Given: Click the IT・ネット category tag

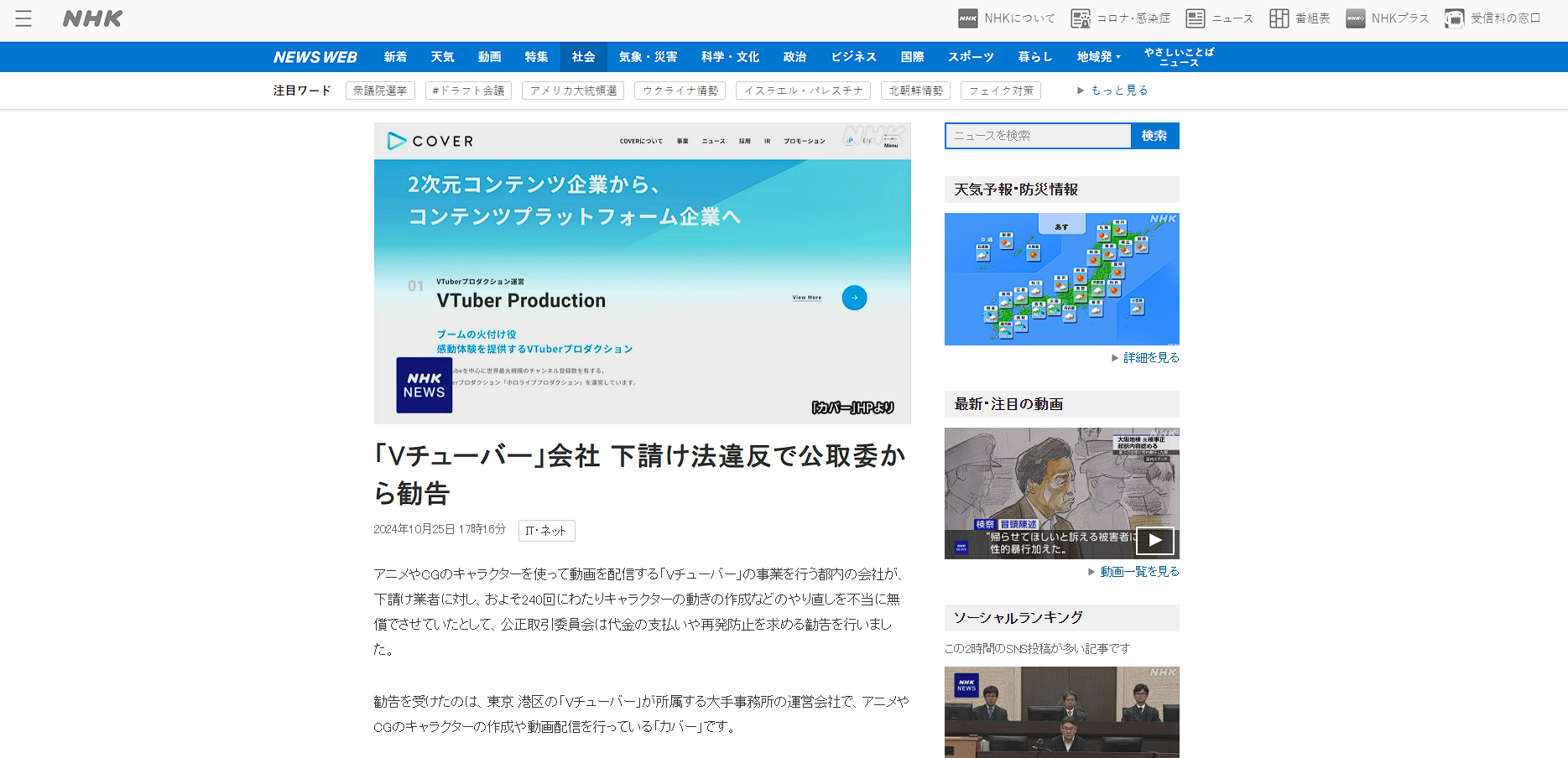Looking at the screenshot, I should pyautogui.click(x=546, y=531).
